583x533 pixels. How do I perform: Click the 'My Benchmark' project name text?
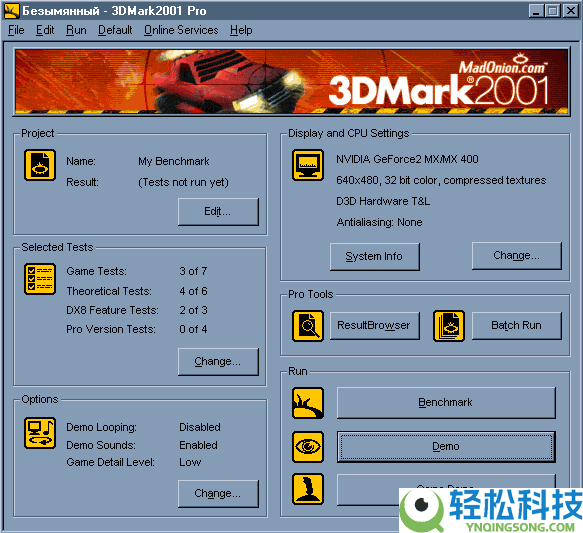pyautogui.click(x=174, y=161)
